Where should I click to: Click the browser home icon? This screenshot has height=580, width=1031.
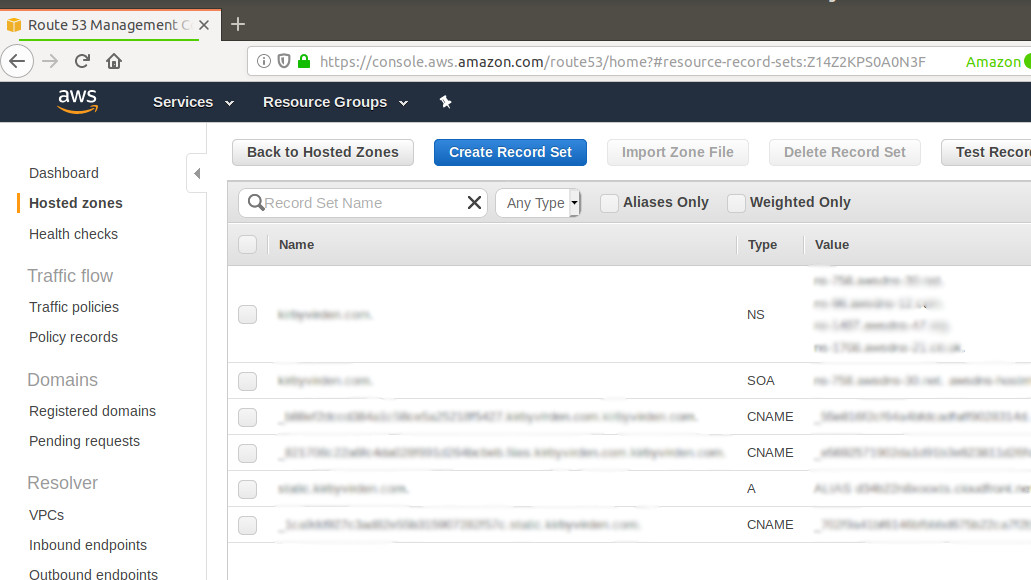[x=113, y=61]
